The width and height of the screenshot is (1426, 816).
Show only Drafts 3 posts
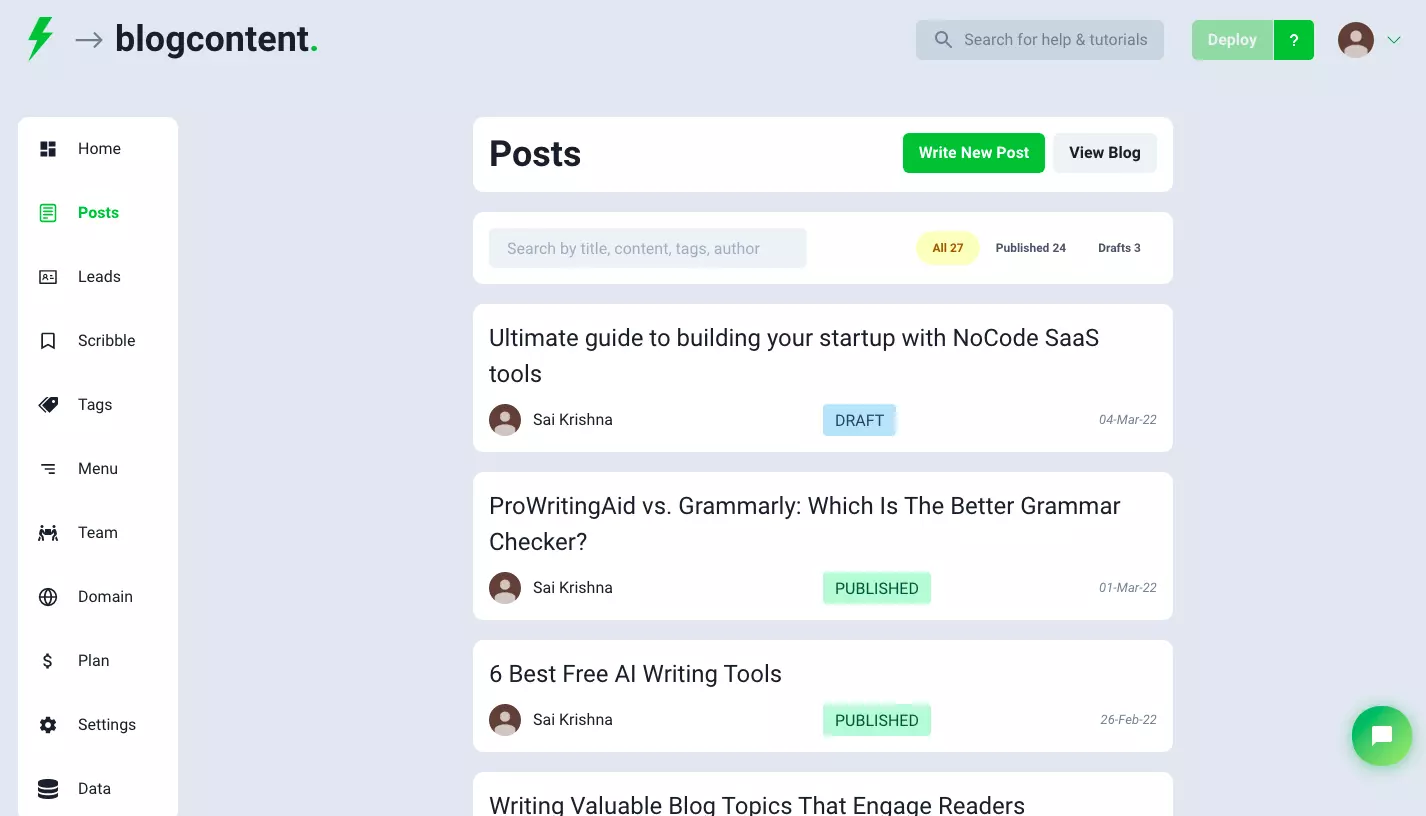pyautogui.click(x=1118, y=247)
